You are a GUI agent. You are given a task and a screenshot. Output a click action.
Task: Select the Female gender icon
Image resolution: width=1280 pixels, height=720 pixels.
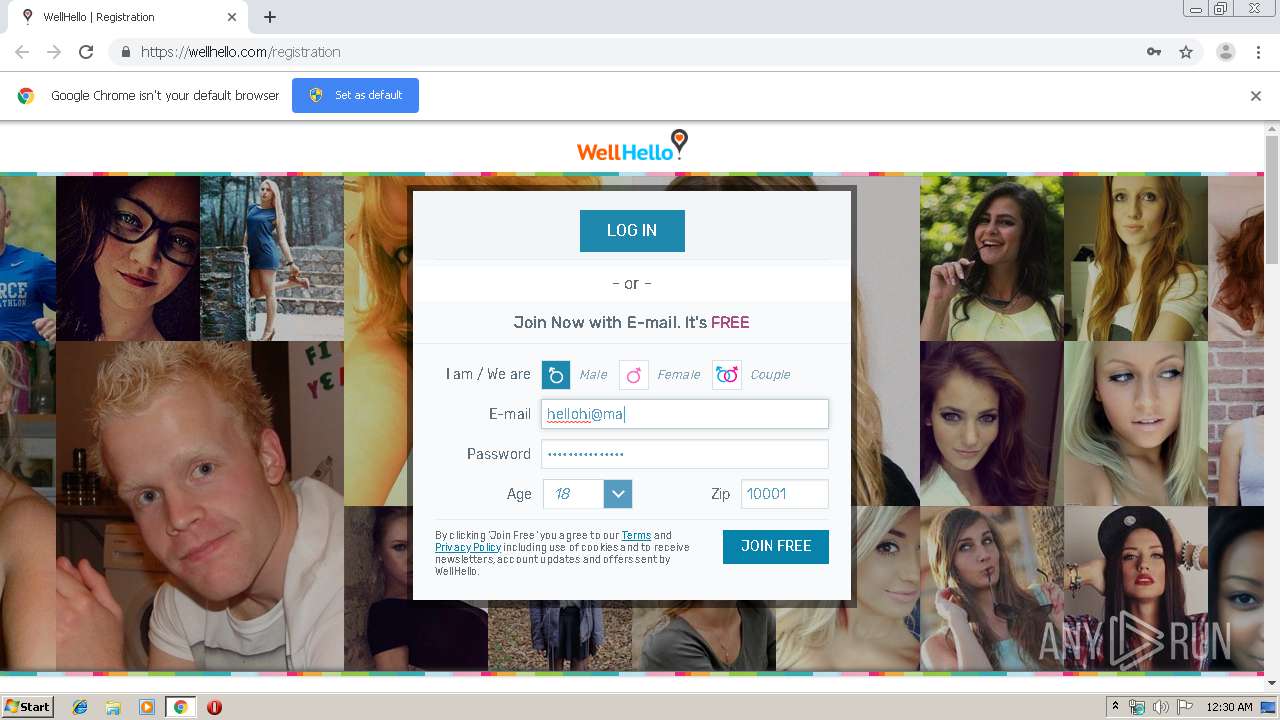[634, 375]
